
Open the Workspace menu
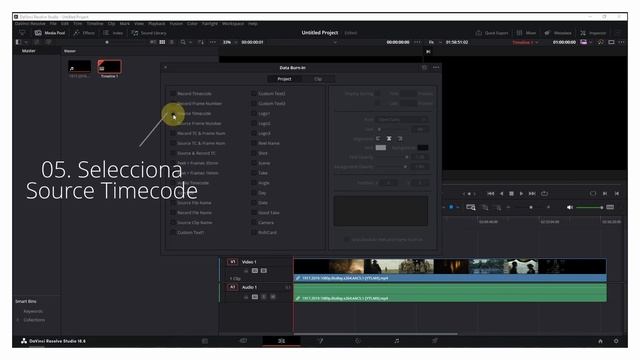point(233,24)
